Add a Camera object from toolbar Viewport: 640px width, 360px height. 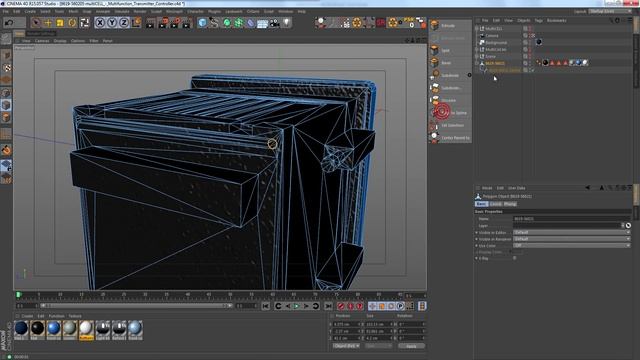[275, 23]
